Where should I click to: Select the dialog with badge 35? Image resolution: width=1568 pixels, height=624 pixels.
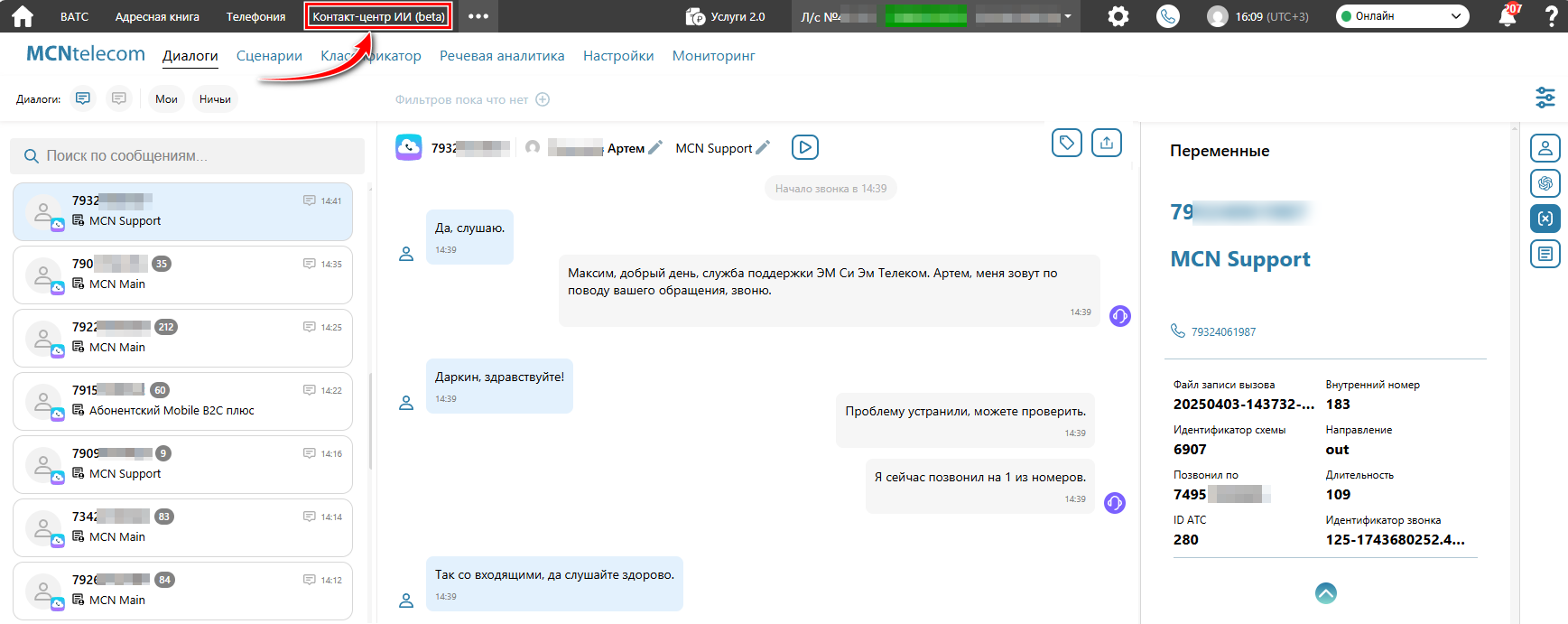tap(182, 275)
